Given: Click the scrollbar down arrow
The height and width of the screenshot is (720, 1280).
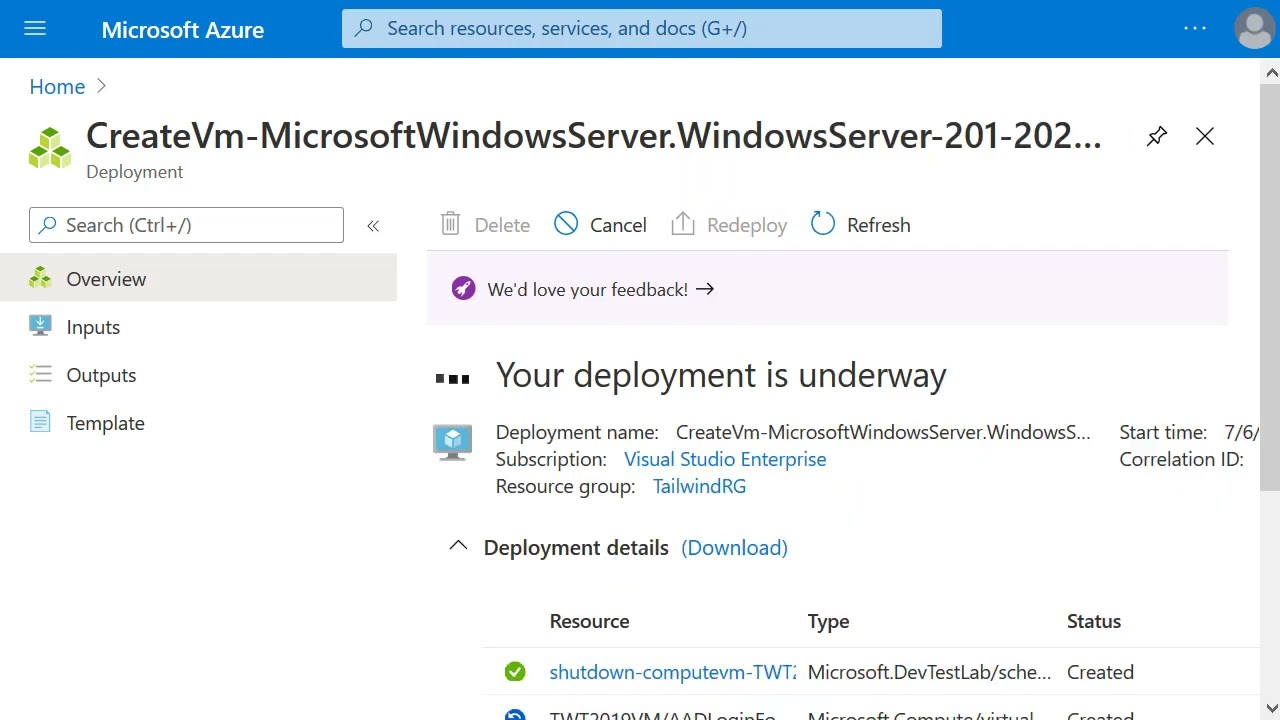Looking at the screenshot, I should click(1271, 708).
